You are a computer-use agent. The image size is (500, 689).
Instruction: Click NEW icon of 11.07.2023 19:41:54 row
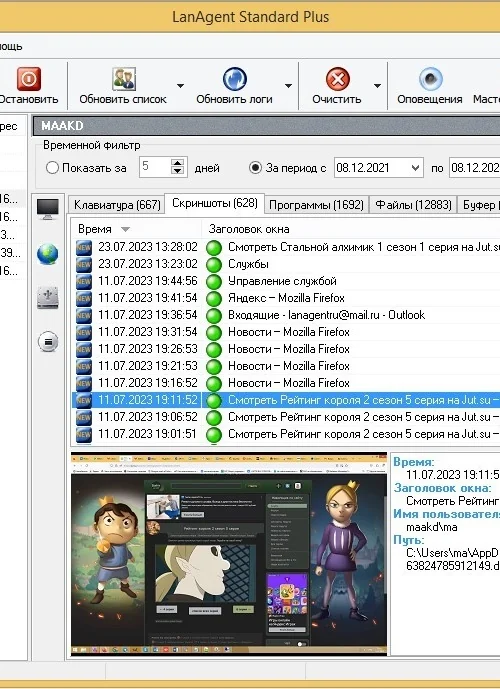point(83,299)
